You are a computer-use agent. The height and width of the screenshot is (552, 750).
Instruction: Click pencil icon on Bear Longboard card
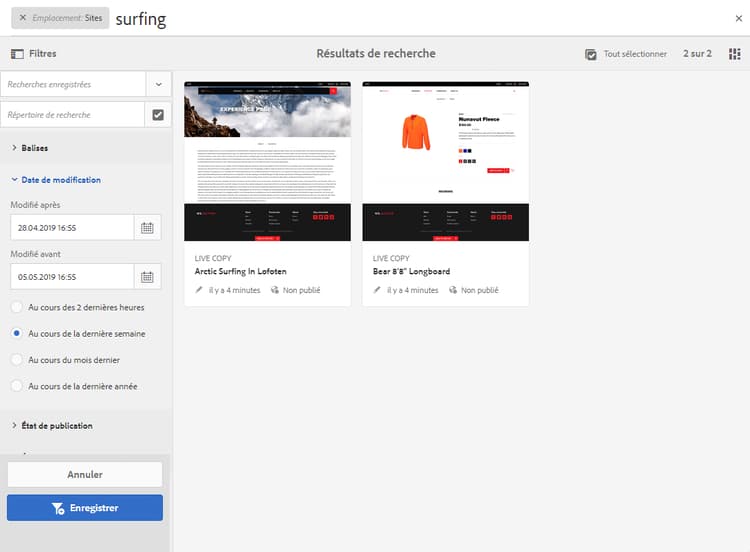377,290
